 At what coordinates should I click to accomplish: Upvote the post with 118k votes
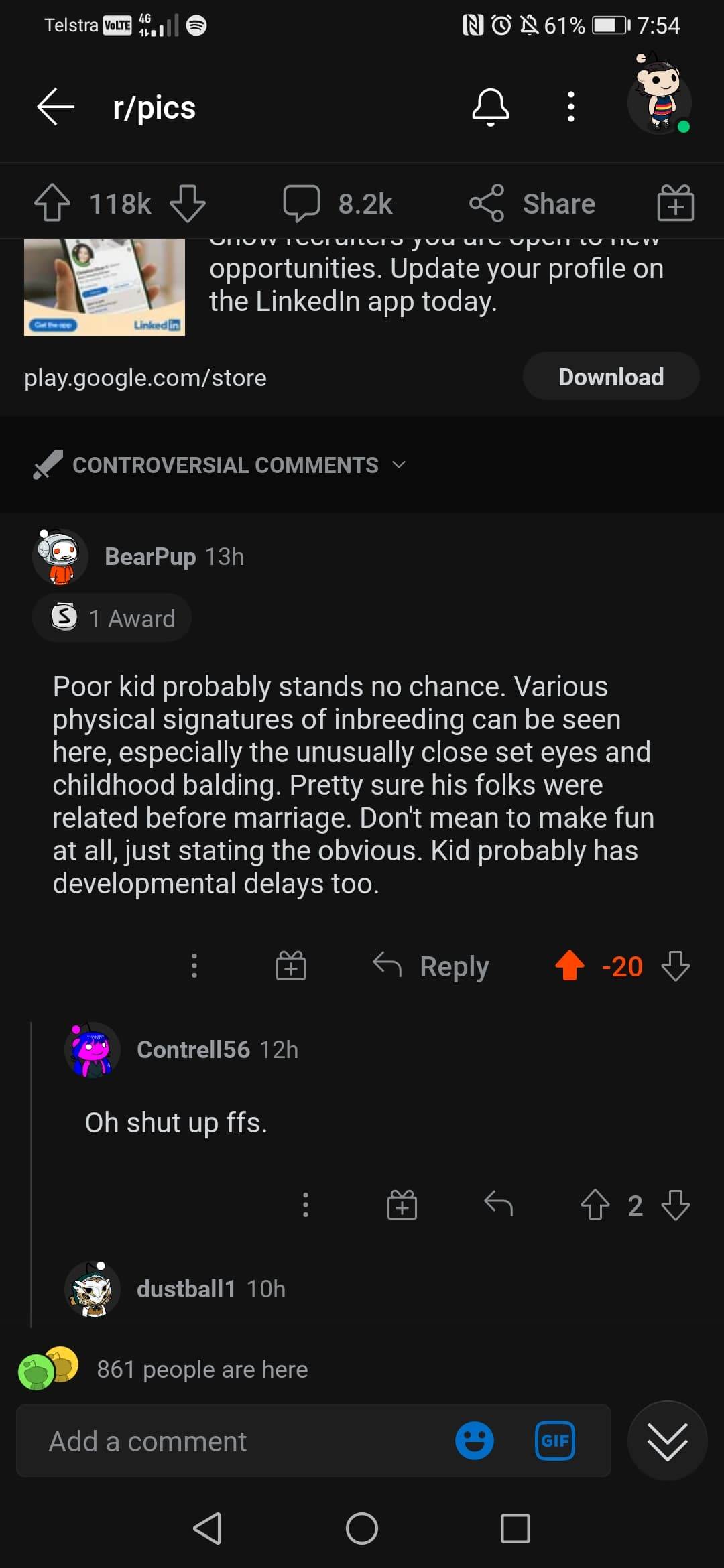[52, 203]
